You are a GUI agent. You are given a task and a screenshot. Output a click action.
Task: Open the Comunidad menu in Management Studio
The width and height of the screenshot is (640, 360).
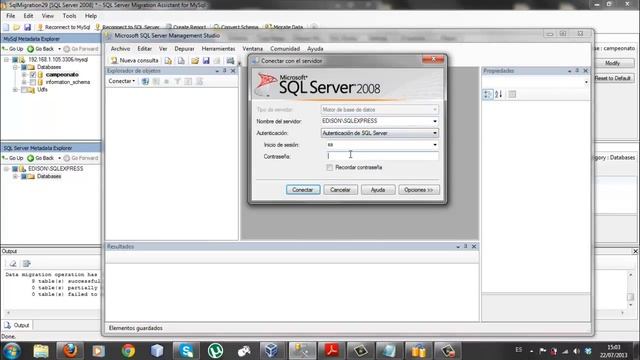285,49
